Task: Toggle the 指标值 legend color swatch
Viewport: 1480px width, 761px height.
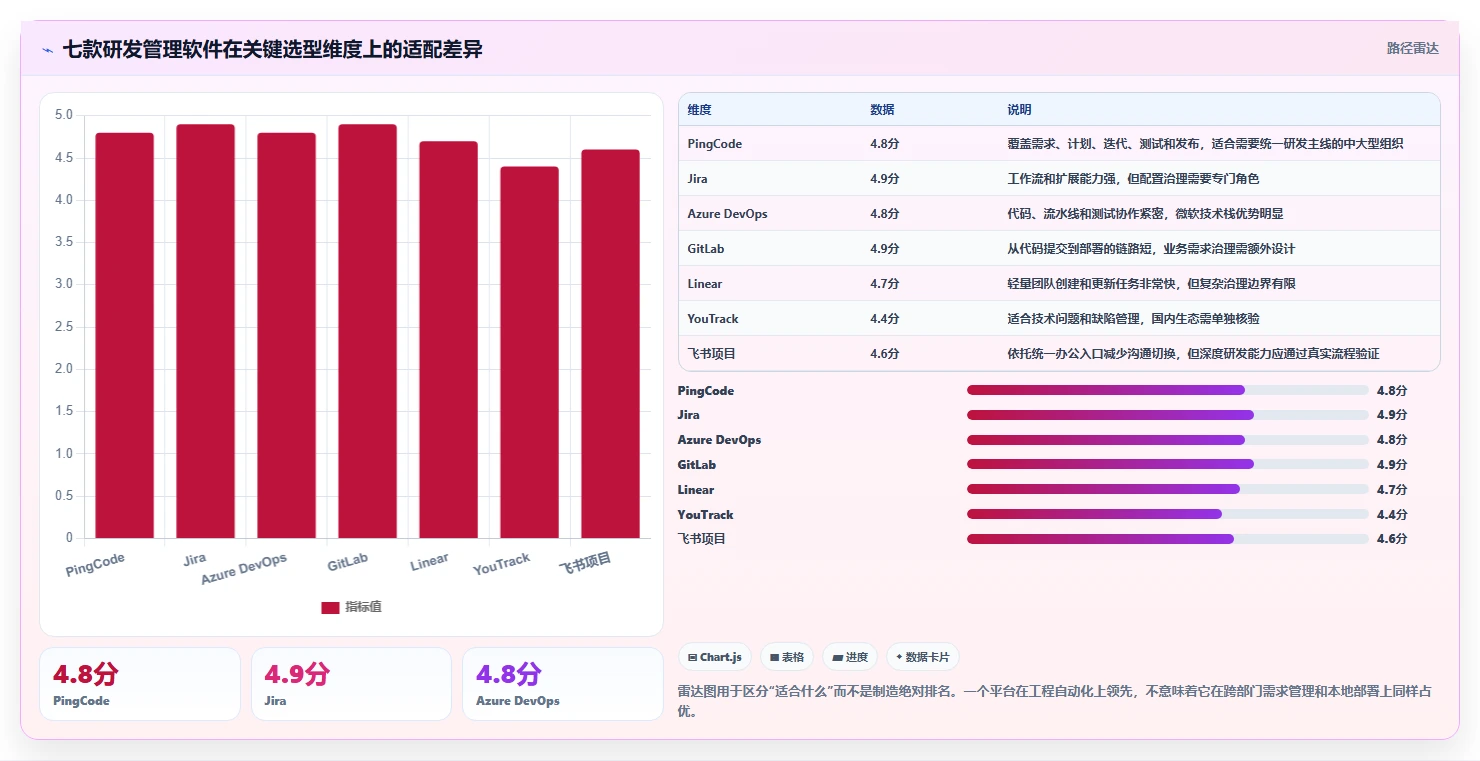Action: coord(330,608)
